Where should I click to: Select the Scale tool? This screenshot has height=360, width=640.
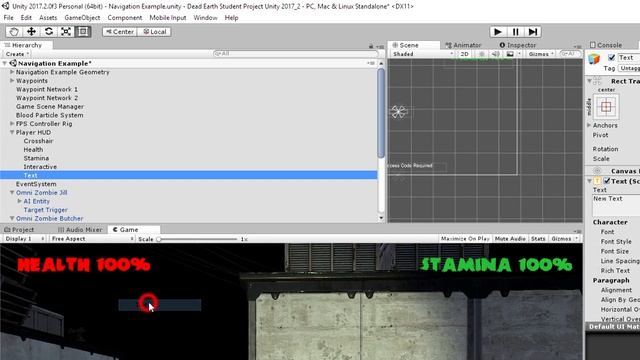[66, 32]
